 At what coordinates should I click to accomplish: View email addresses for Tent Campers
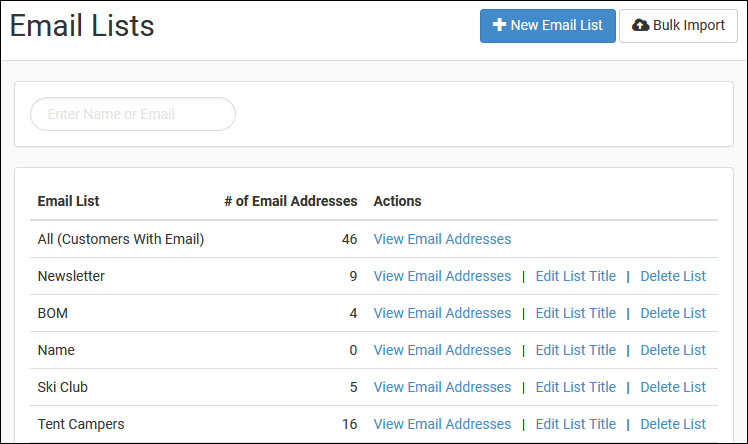click(x=442, y=424)
